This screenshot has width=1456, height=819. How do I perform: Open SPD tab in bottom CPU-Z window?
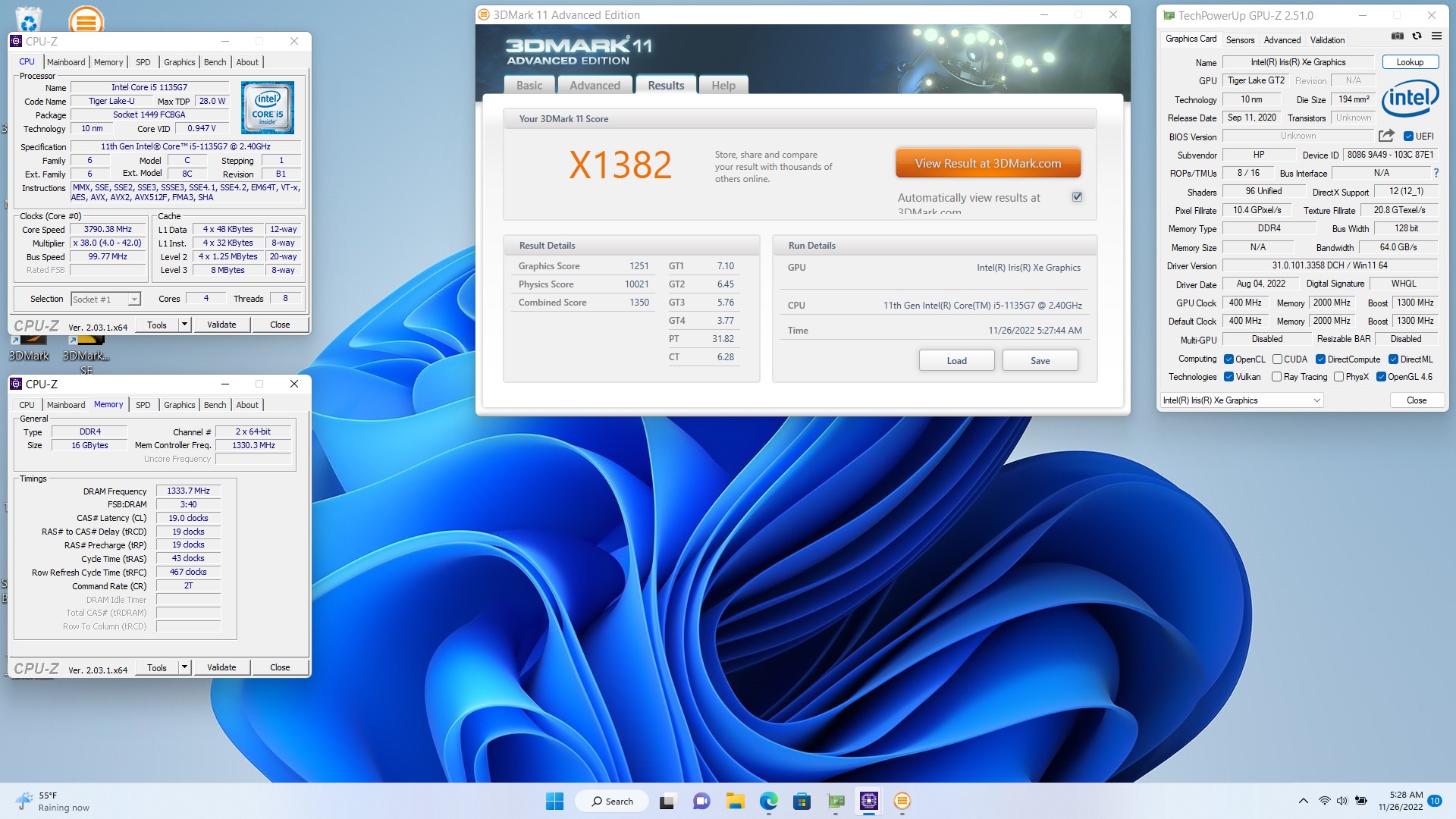143,405
